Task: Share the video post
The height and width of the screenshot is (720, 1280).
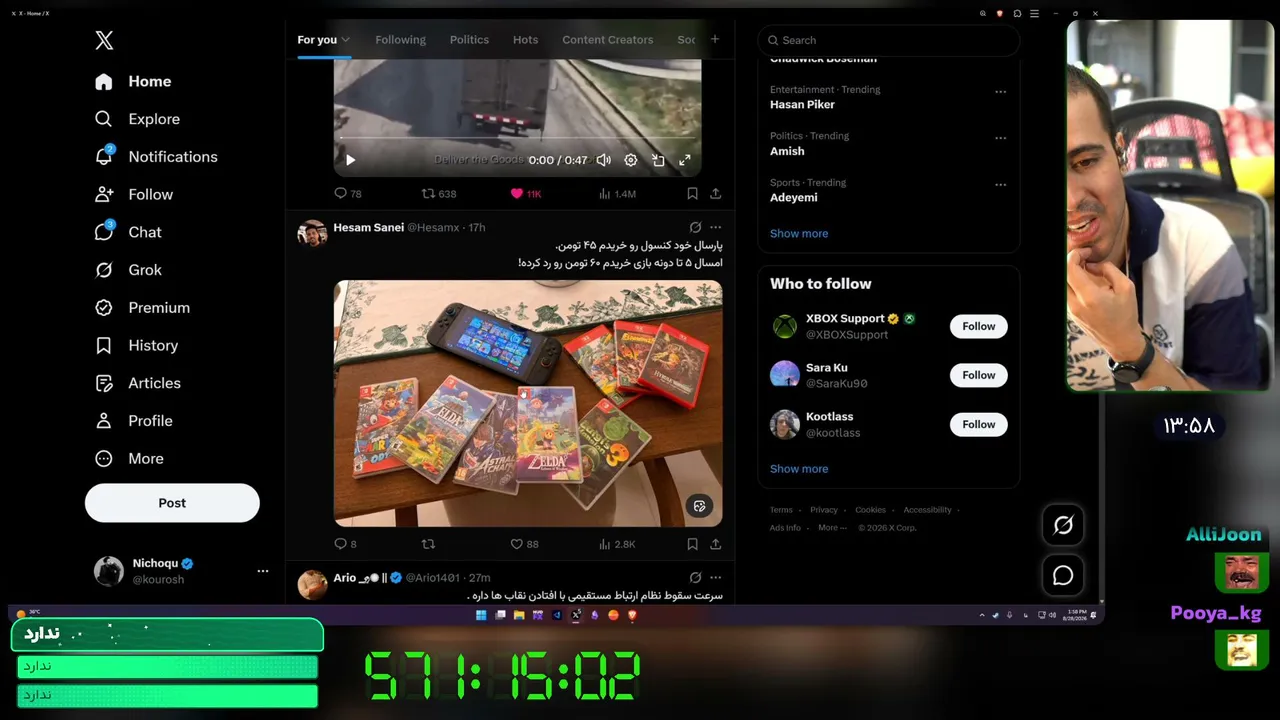Action: [x=716, y=194]
